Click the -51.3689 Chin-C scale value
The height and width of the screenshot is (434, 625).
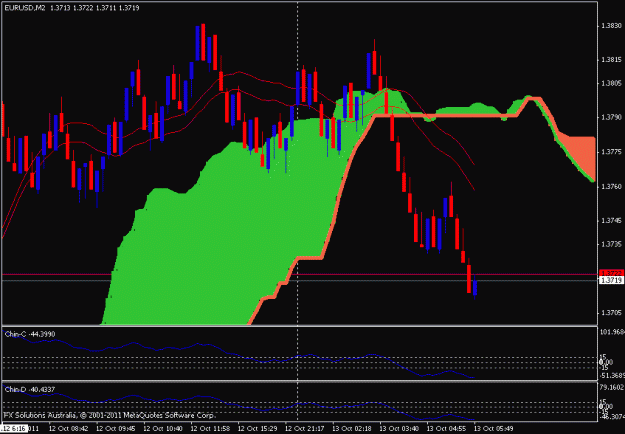point(612,376)
